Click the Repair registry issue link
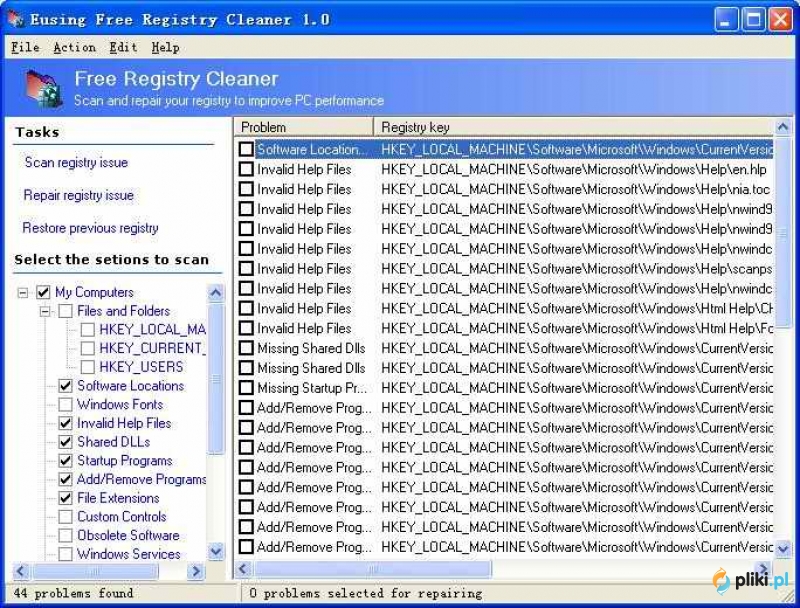 click(x=78, y=195)
